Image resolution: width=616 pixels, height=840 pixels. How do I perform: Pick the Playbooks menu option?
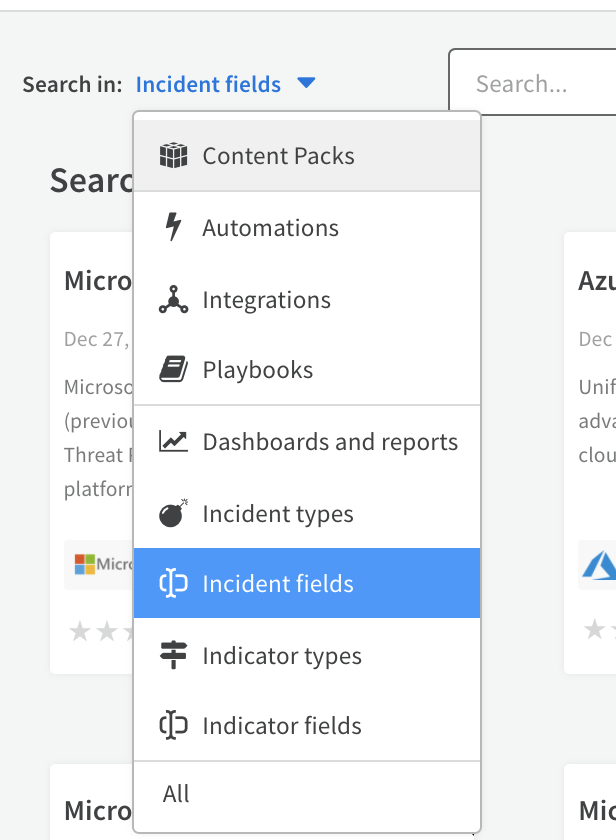(258, 370)
